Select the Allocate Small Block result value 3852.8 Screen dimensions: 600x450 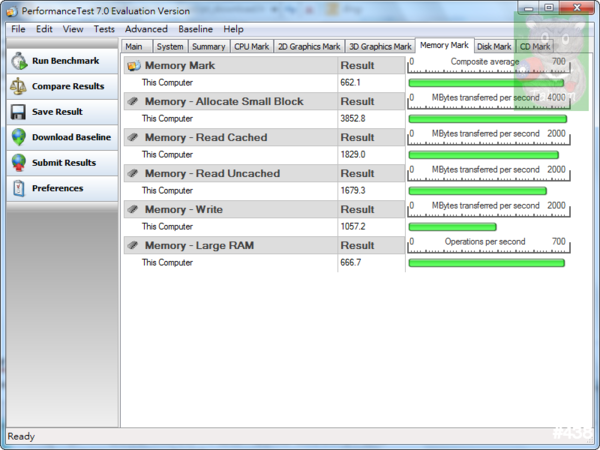(x=353, y=119)
